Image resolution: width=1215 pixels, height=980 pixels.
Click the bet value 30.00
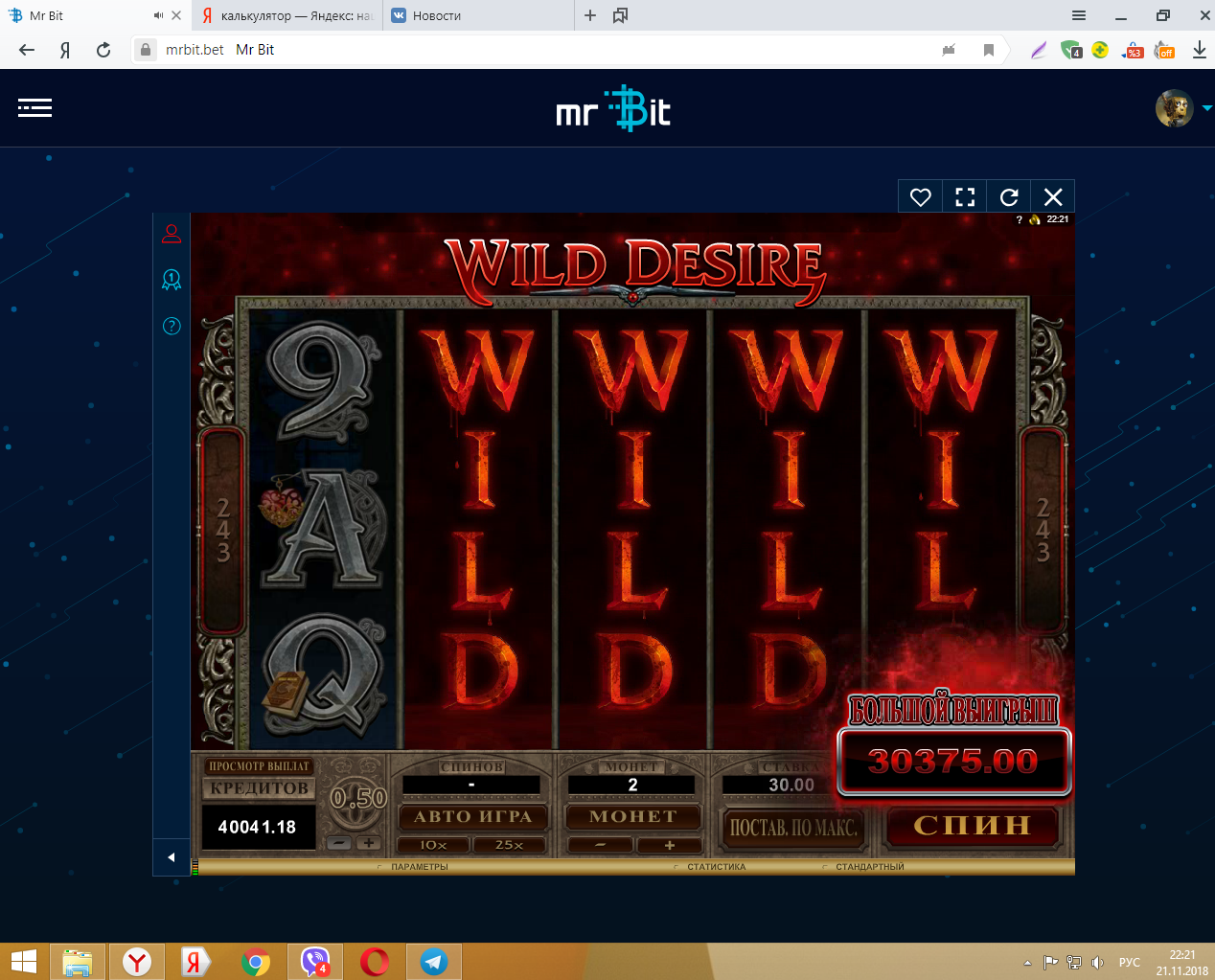pos(791,785)
